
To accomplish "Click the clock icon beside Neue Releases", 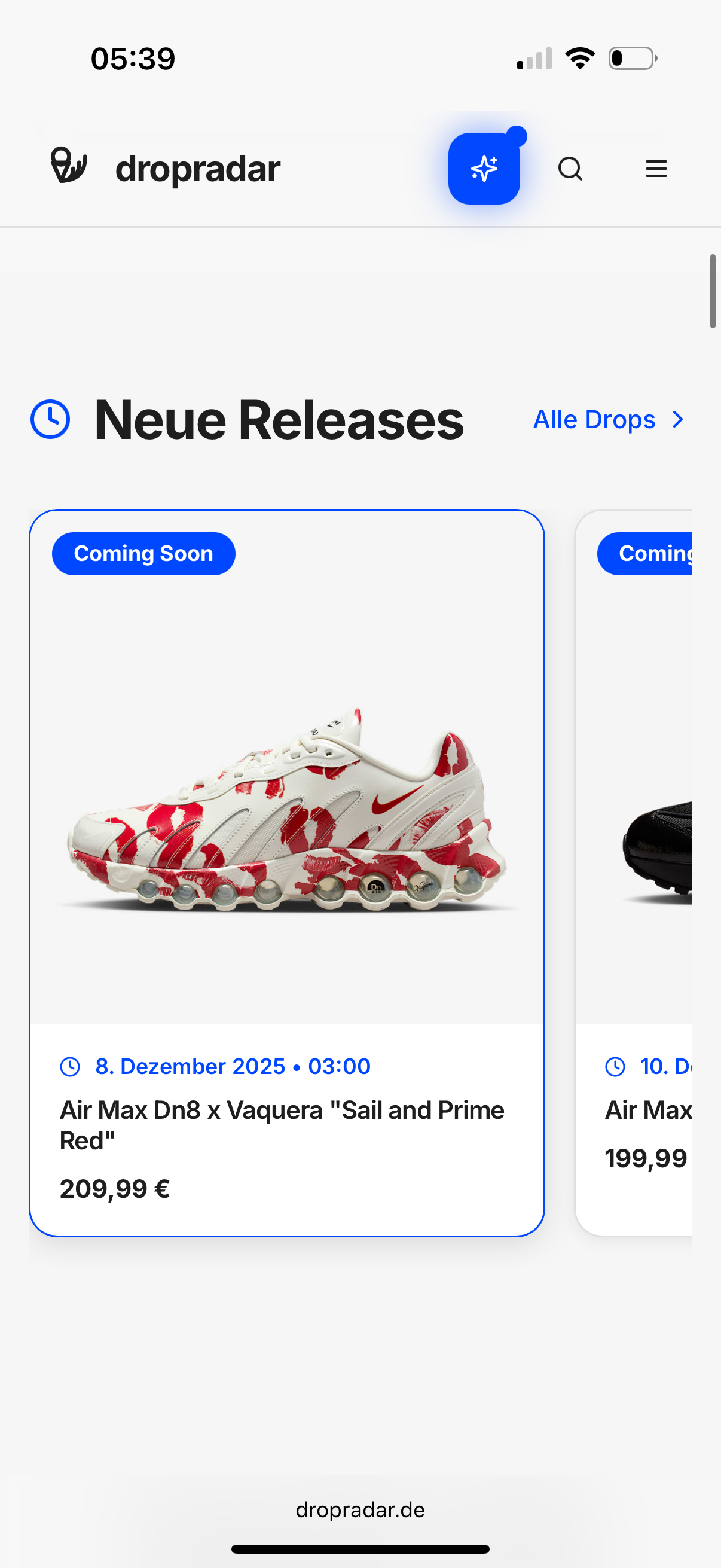I will 50,419.
